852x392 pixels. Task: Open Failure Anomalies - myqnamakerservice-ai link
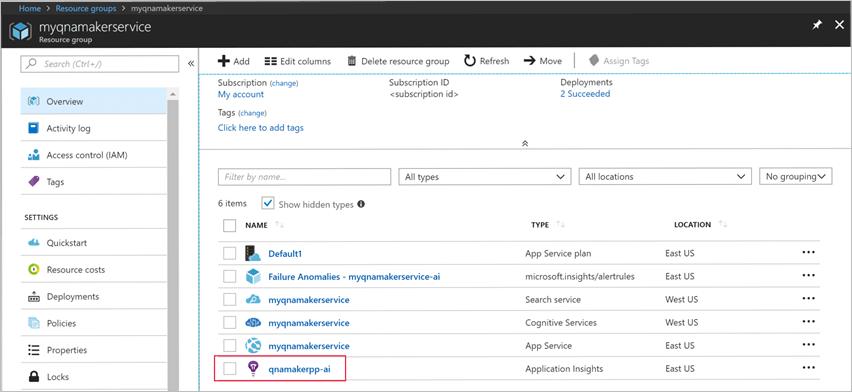point(354,277)
